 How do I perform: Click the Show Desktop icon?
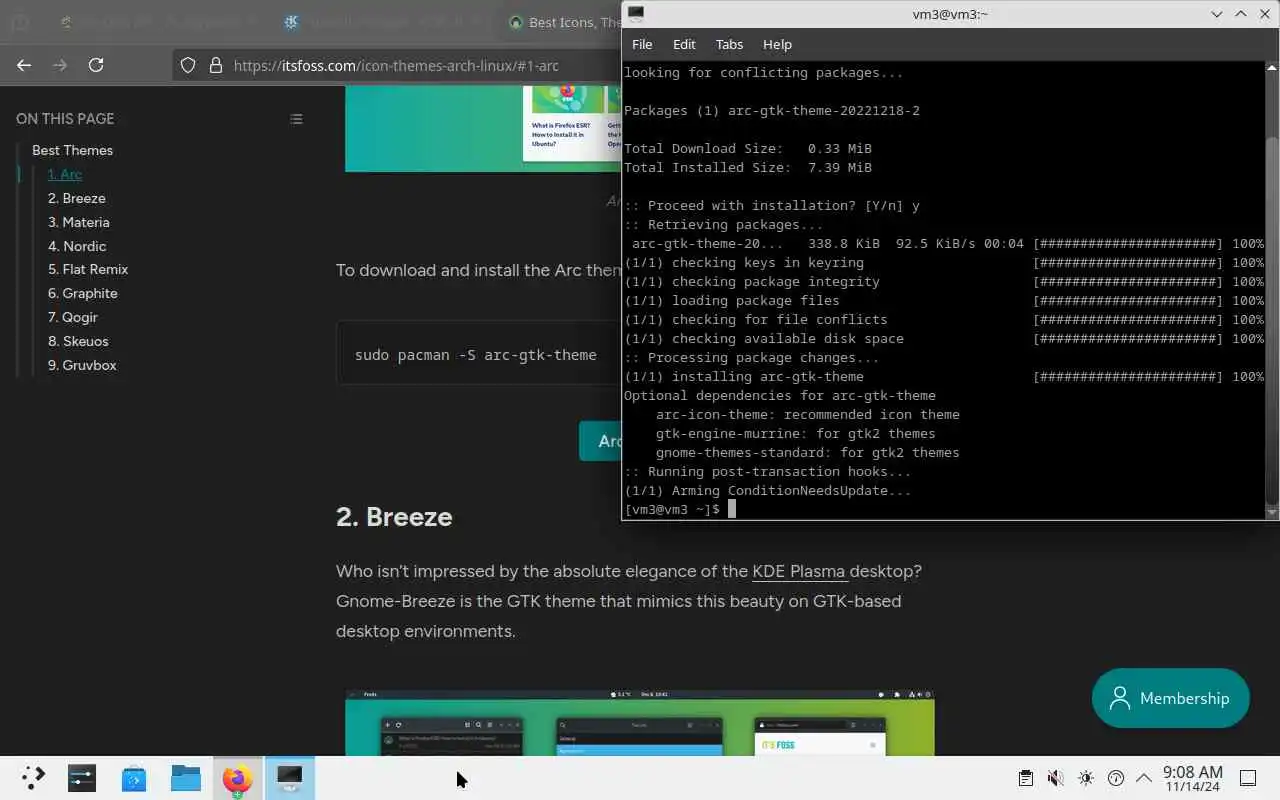1248,778
